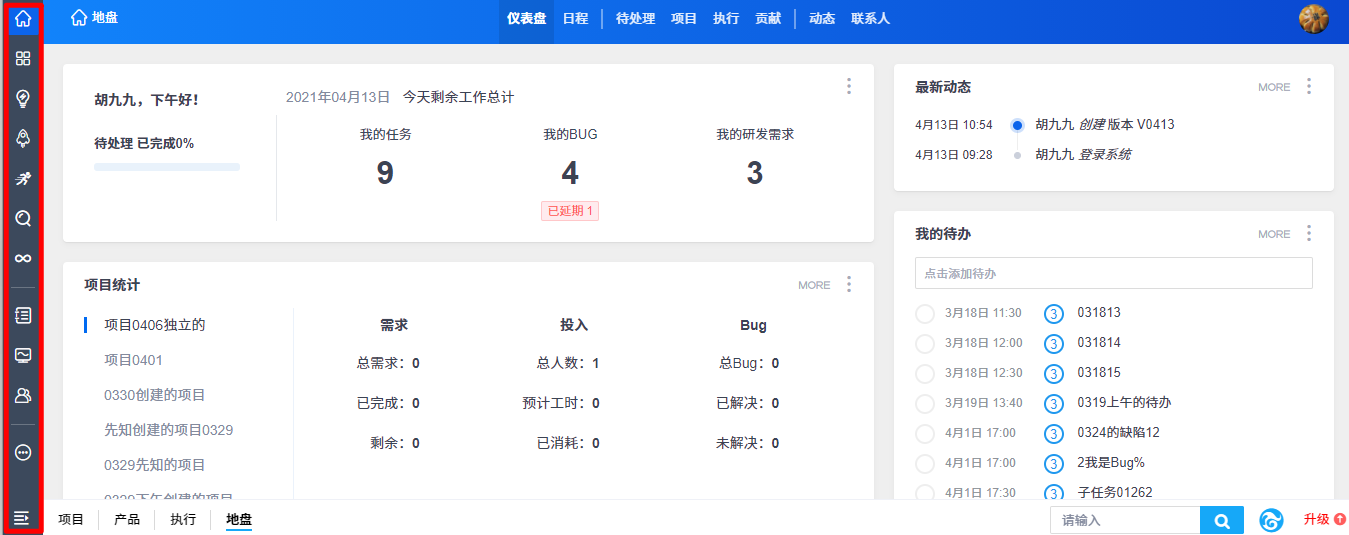Open the infinity DevOps icon in the sidebar

click(23, 258)
